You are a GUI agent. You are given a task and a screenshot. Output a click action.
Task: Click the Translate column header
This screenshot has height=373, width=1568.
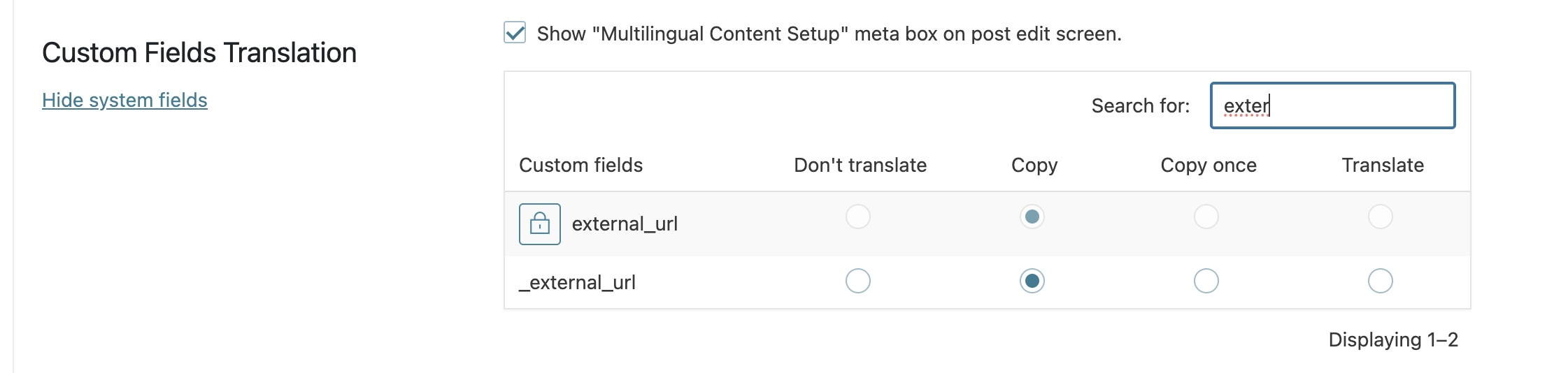(x=1383, y=165)
